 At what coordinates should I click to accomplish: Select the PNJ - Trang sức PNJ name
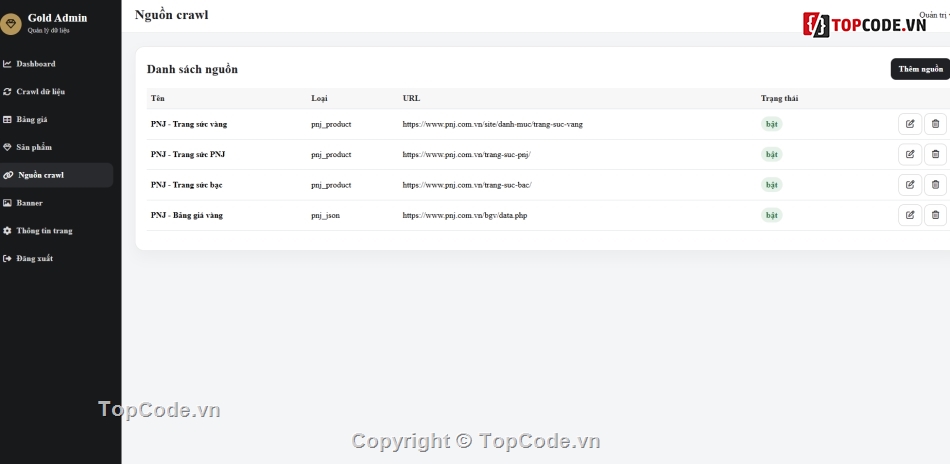[188, 154]
